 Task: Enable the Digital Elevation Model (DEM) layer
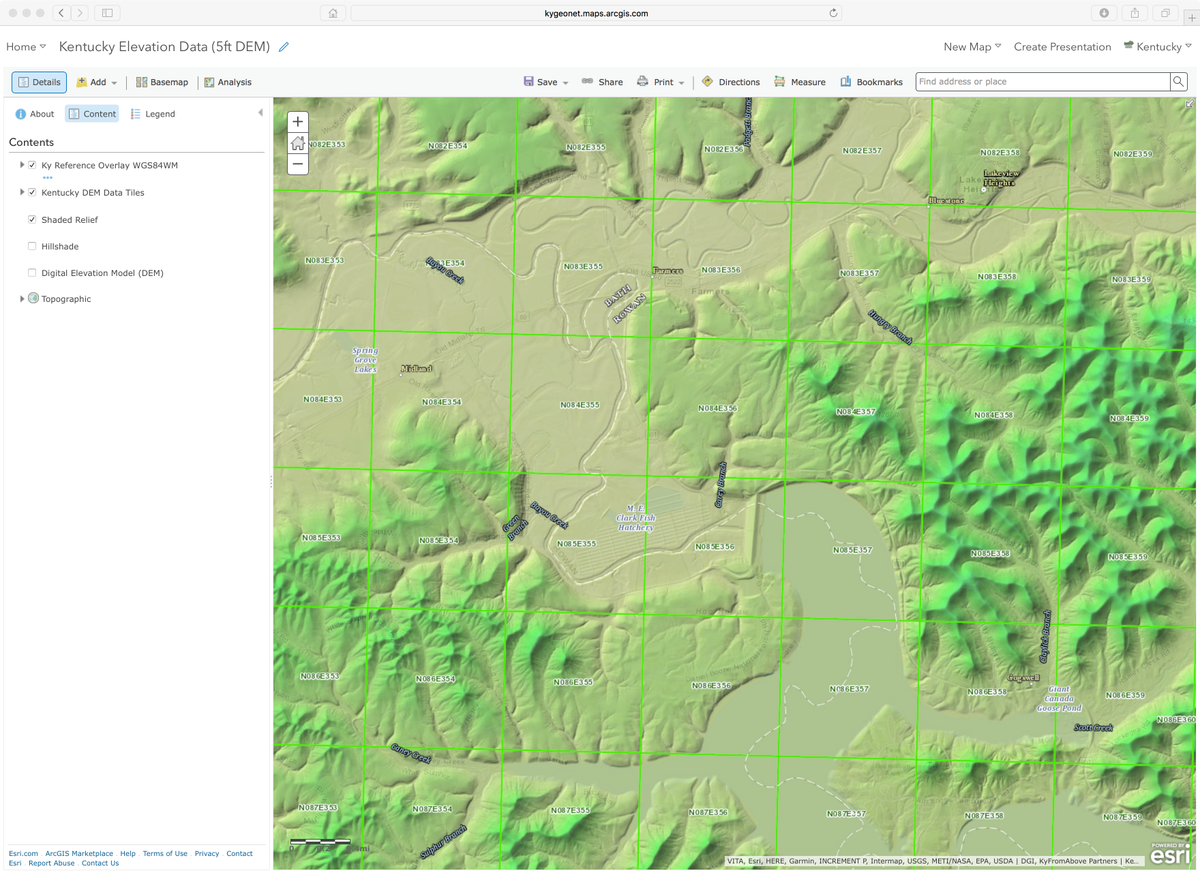click(32, 273)
